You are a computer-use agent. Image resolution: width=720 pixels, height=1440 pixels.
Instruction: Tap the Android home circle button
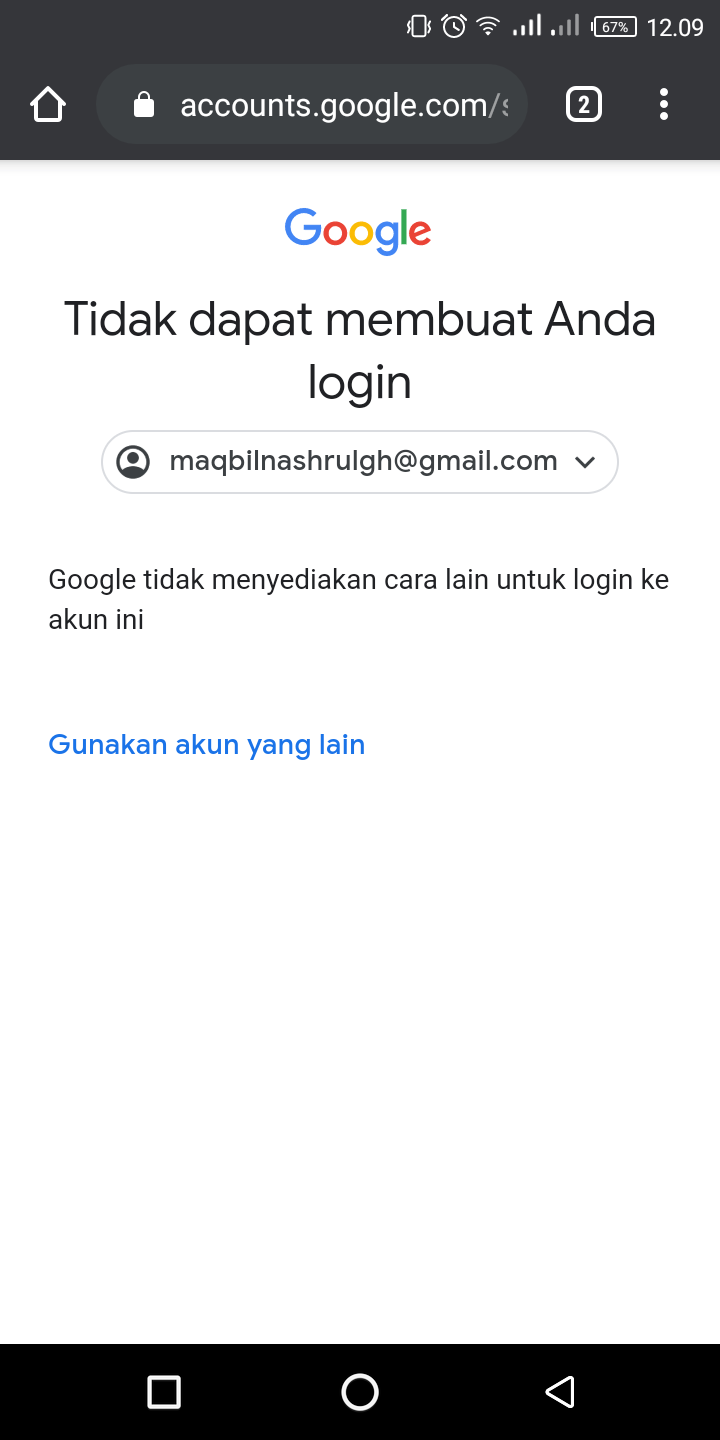[360, 1392]
